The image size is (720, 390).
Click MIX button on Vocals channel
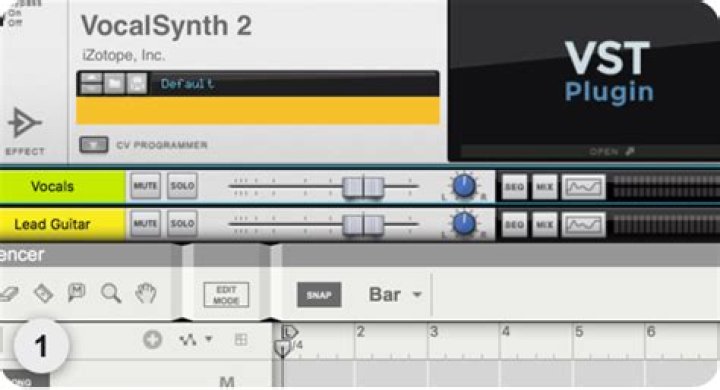(x=545, y=187)
